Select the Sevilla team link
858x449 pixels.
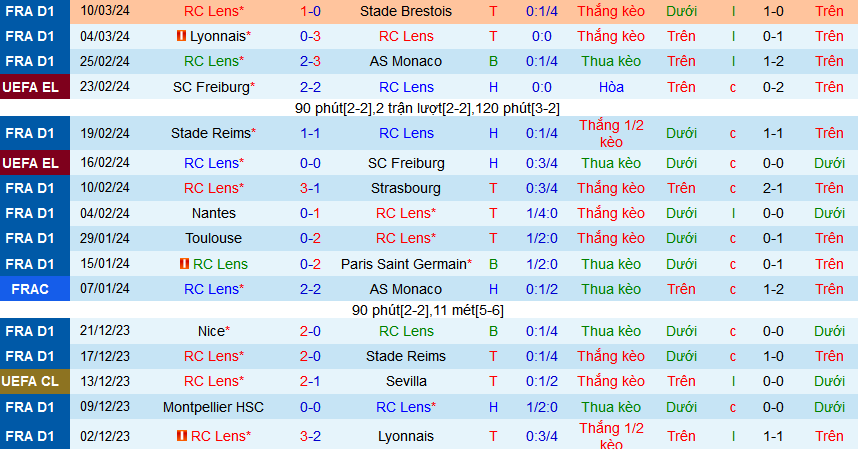[406, 381]
